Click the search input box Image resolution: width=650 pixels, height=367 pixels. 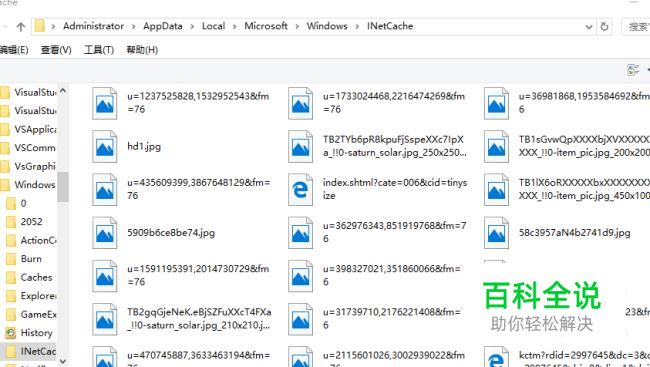point(636,27)
